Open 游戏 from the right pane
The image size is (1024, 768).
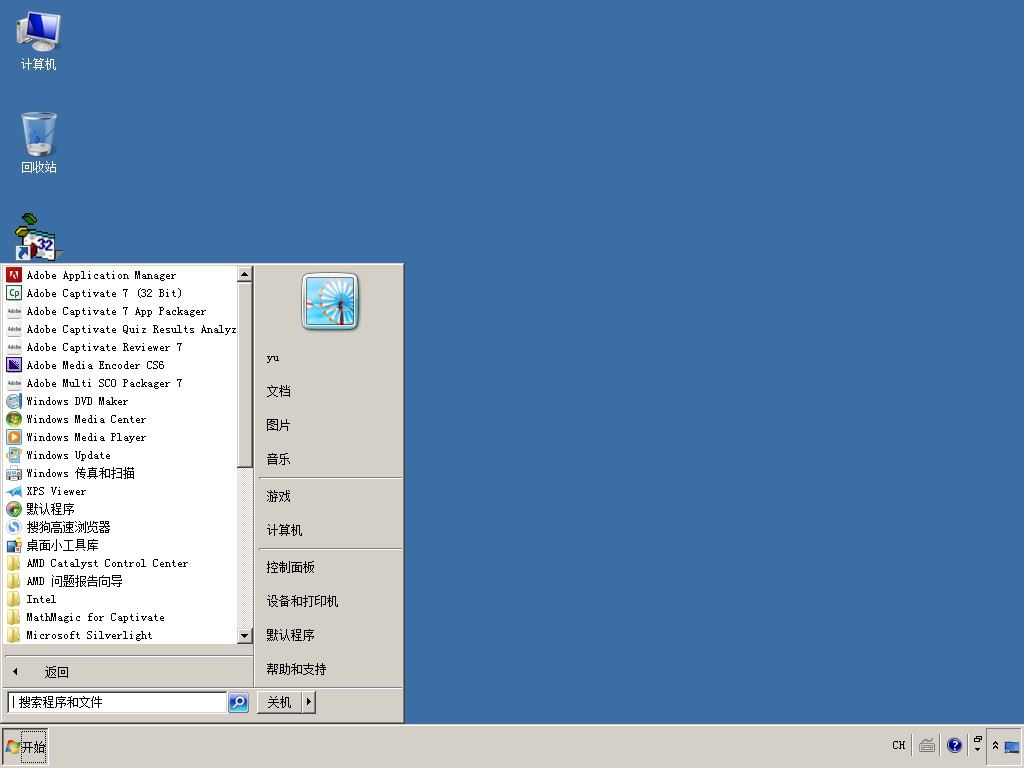pyautogui.click(x=278, y=496)
